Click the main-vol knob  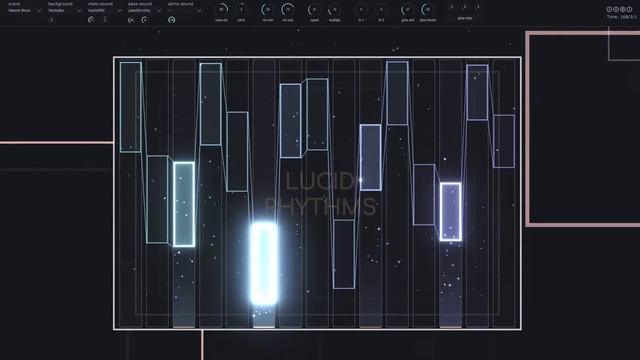(221, 9)
